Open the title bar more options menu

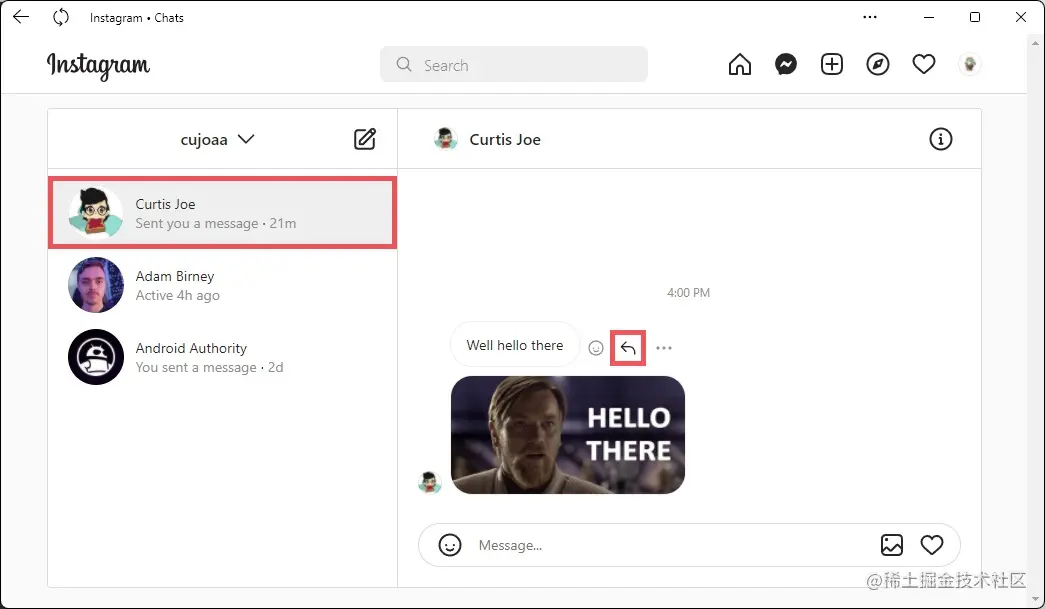pos(870,17)
